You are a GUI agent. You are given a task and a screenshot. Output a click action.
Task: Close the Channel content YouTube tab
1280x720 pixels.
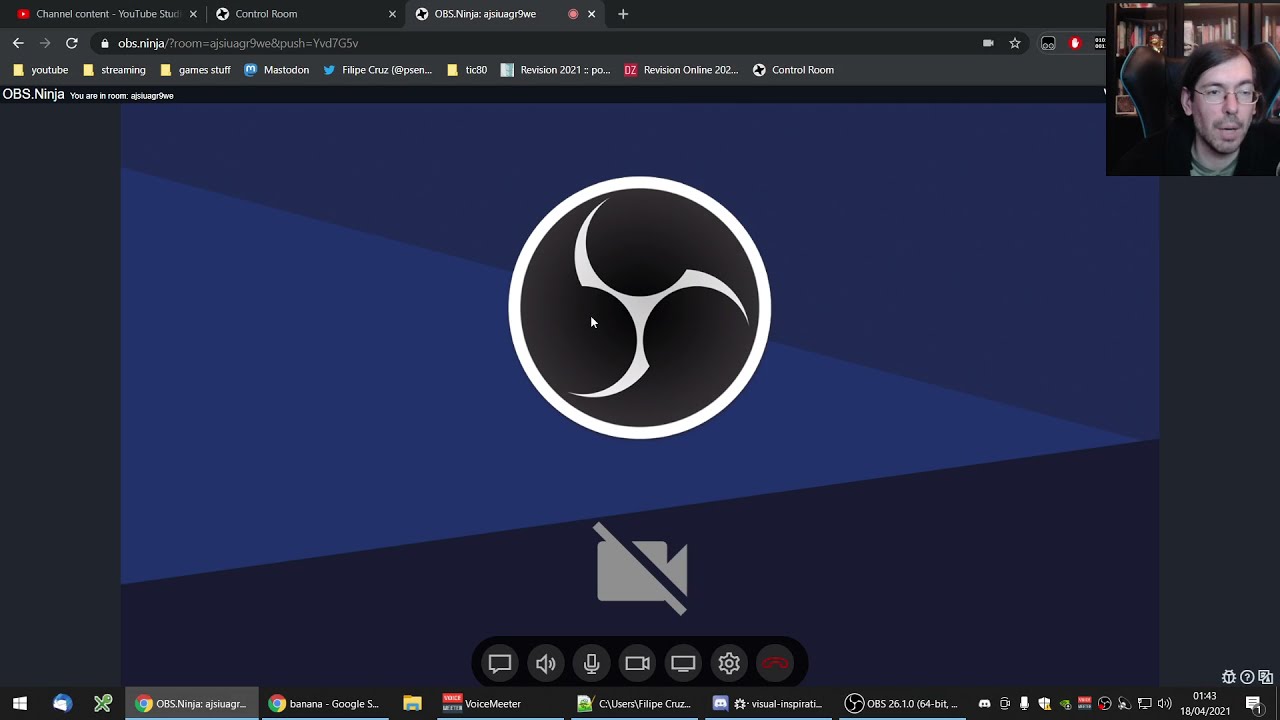pyautogui.click(x=193, y=14)
